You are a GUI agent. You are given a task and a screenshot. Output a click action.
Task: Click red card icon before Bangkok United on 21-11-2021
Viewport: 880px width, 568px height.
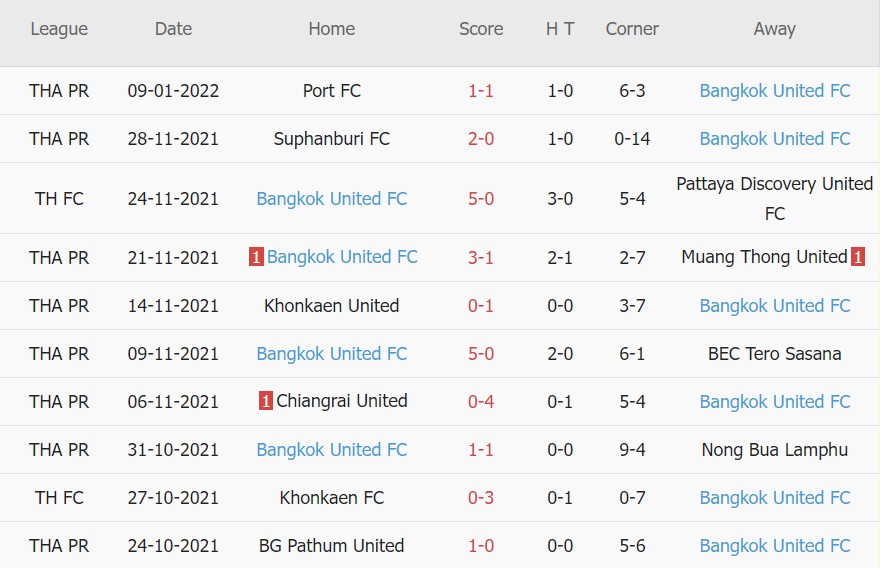pos(256,257)
